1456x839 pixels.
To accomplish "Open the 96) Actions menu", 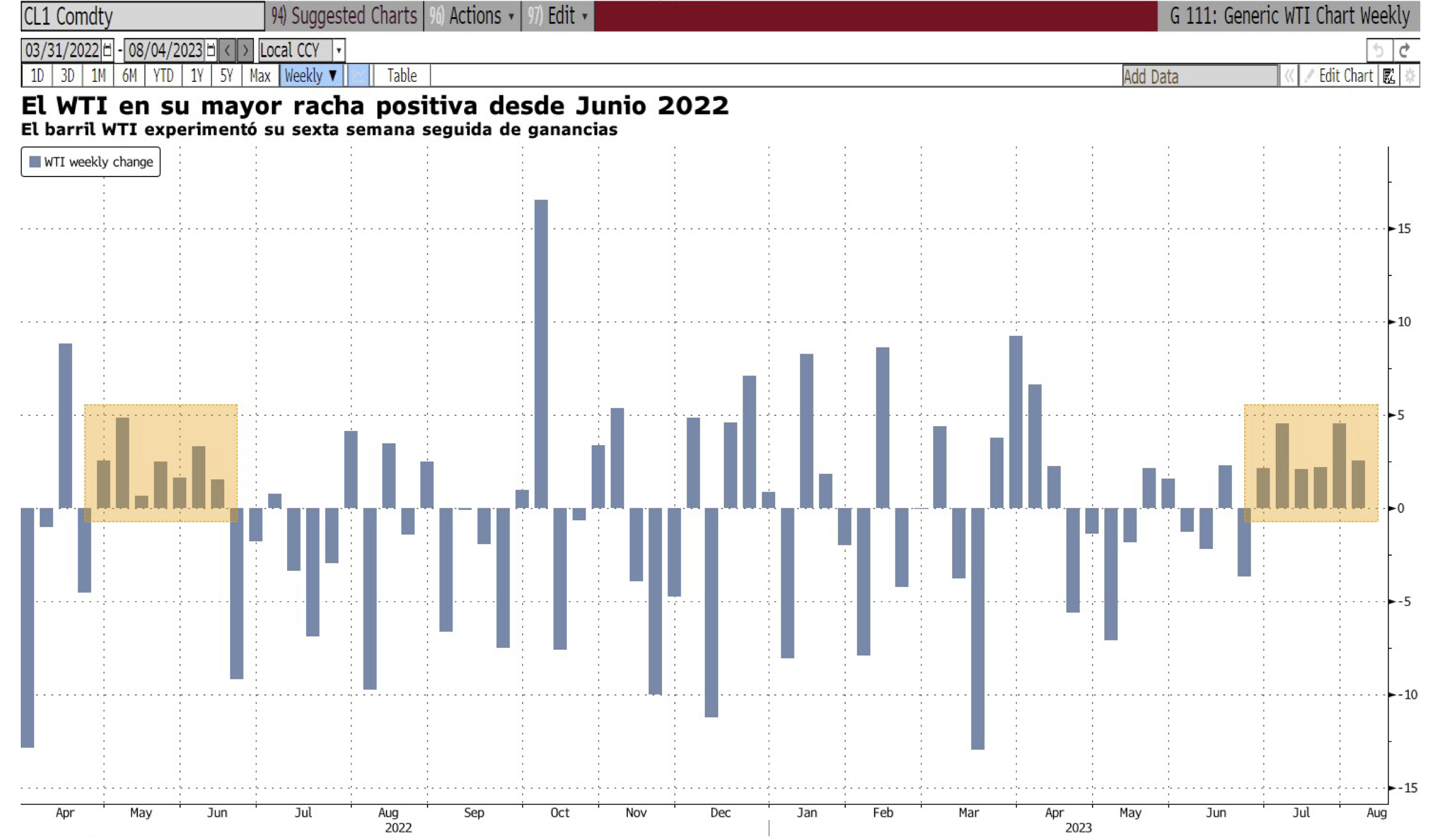I will pyautogui.click(x=471, y=16).
